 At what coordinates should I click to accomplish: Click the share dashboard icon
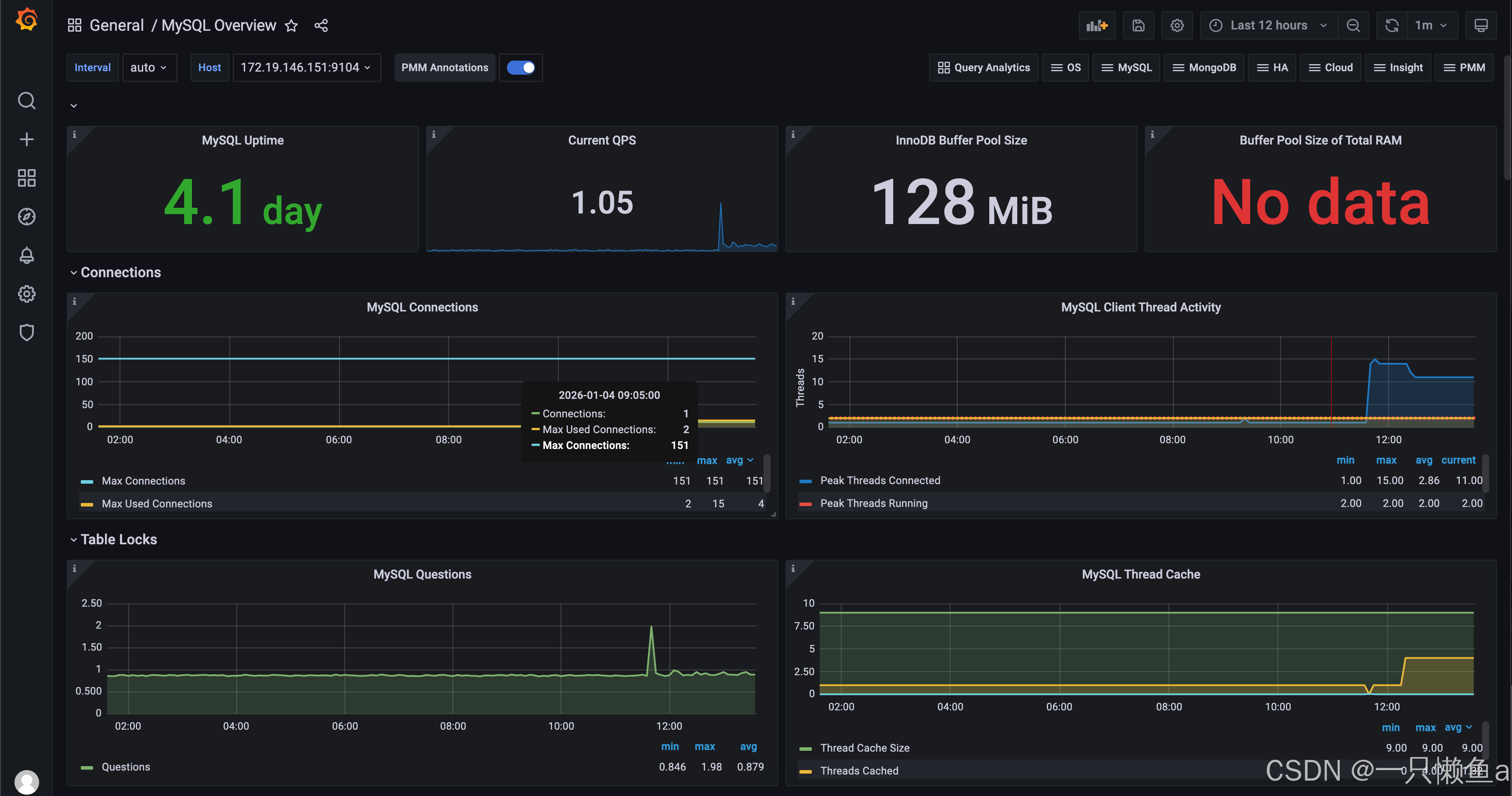[x=321, y=25]
